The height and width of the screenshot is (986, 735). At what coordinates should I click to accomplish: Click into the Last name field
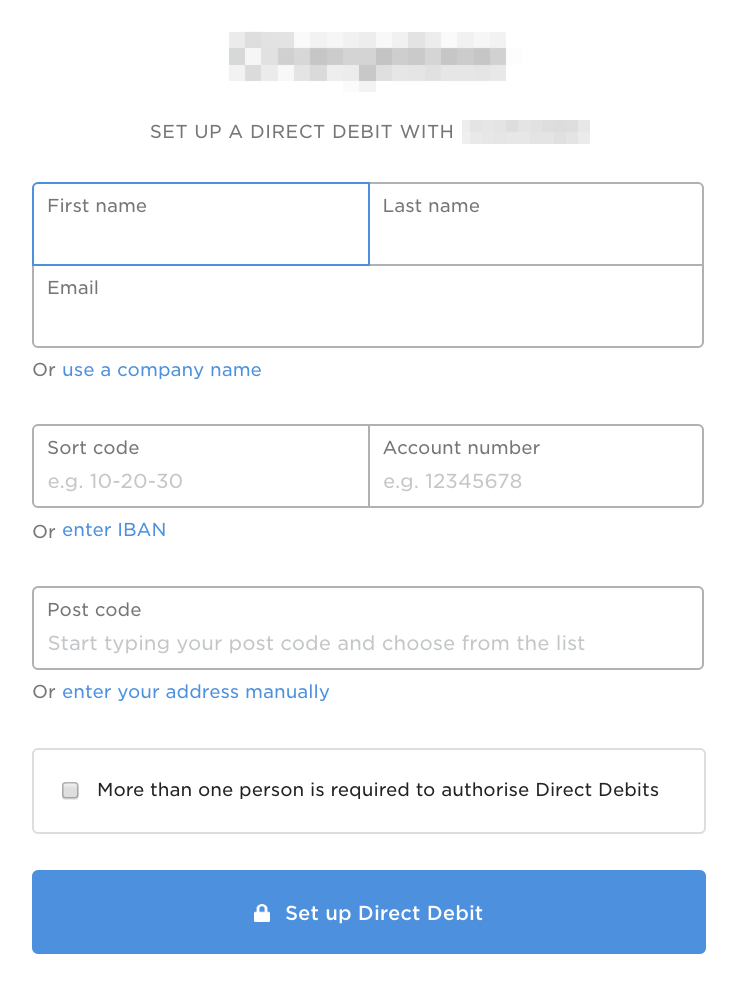coord(536,235)
